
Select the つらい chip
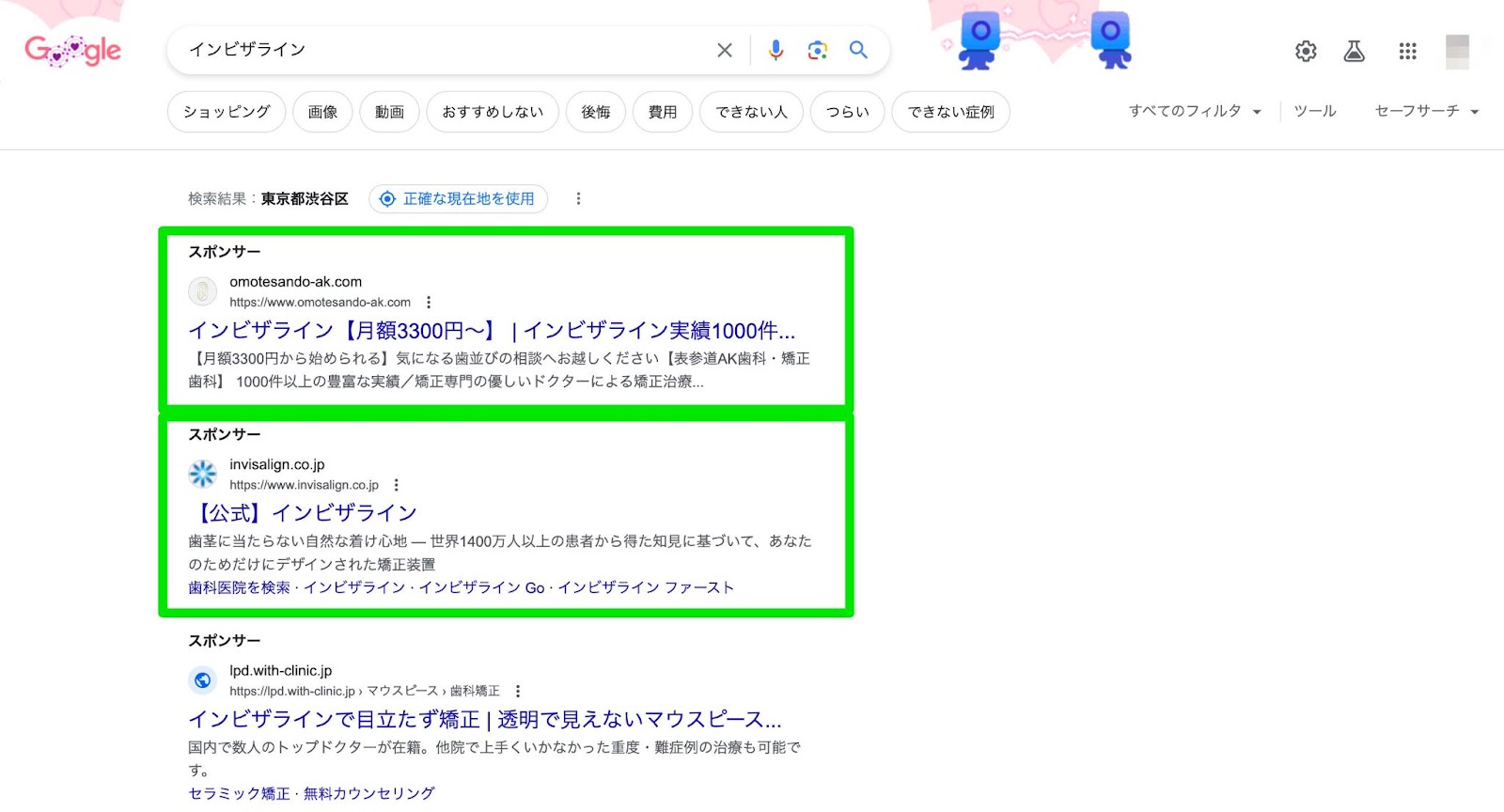(x=847, y=112)
